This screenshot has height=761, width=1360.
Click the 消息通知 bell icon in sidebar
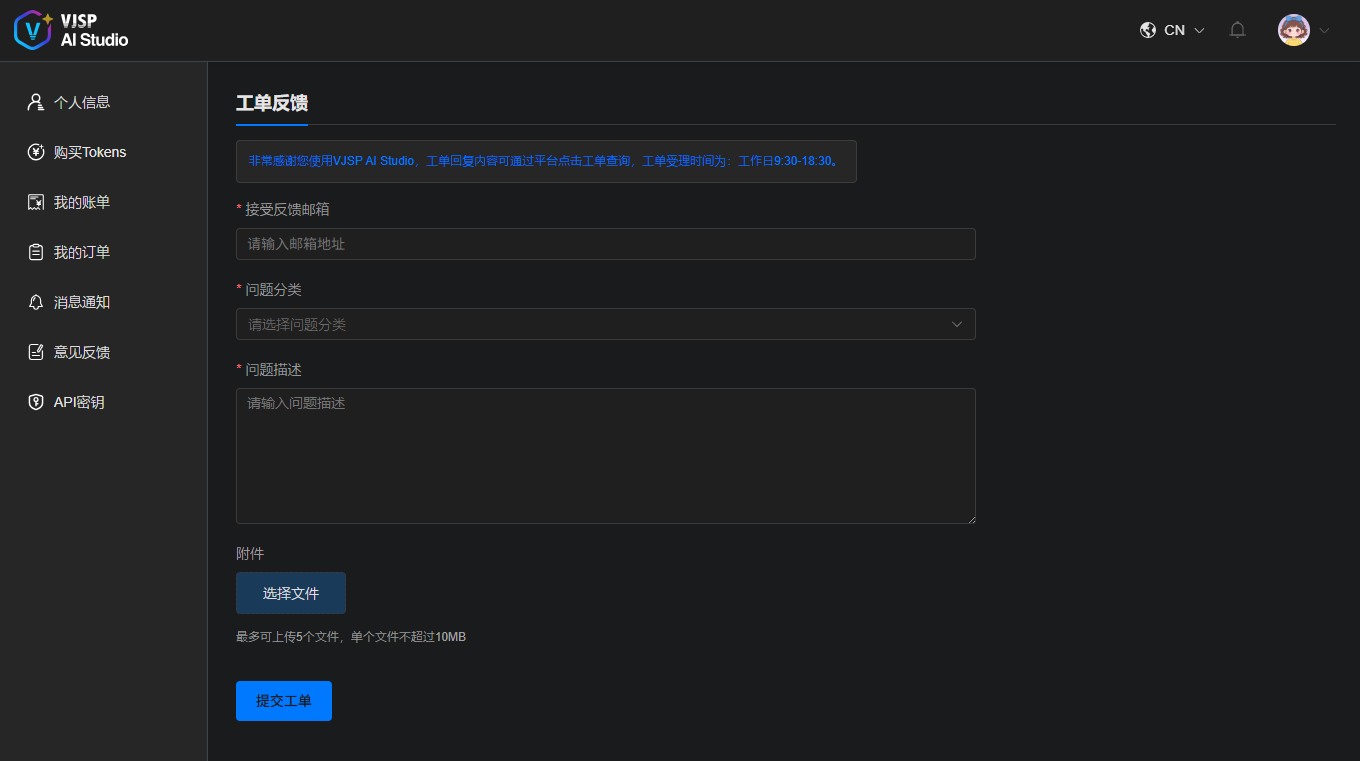[36, 302]
